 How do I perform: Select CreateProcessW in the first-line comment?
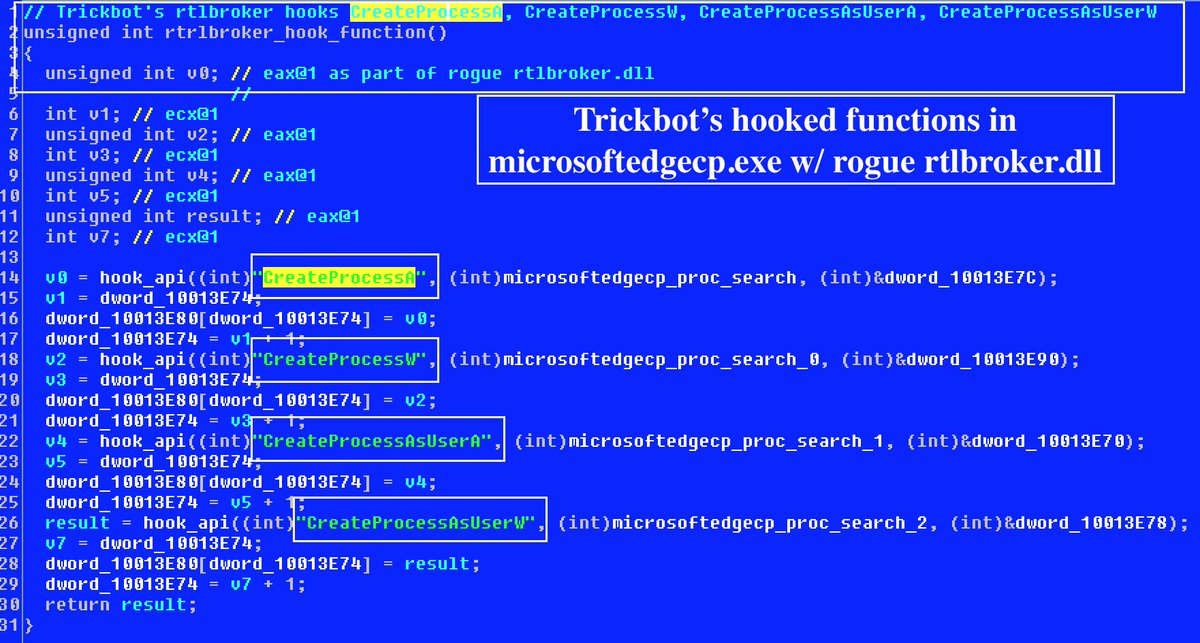pos(601,13)
